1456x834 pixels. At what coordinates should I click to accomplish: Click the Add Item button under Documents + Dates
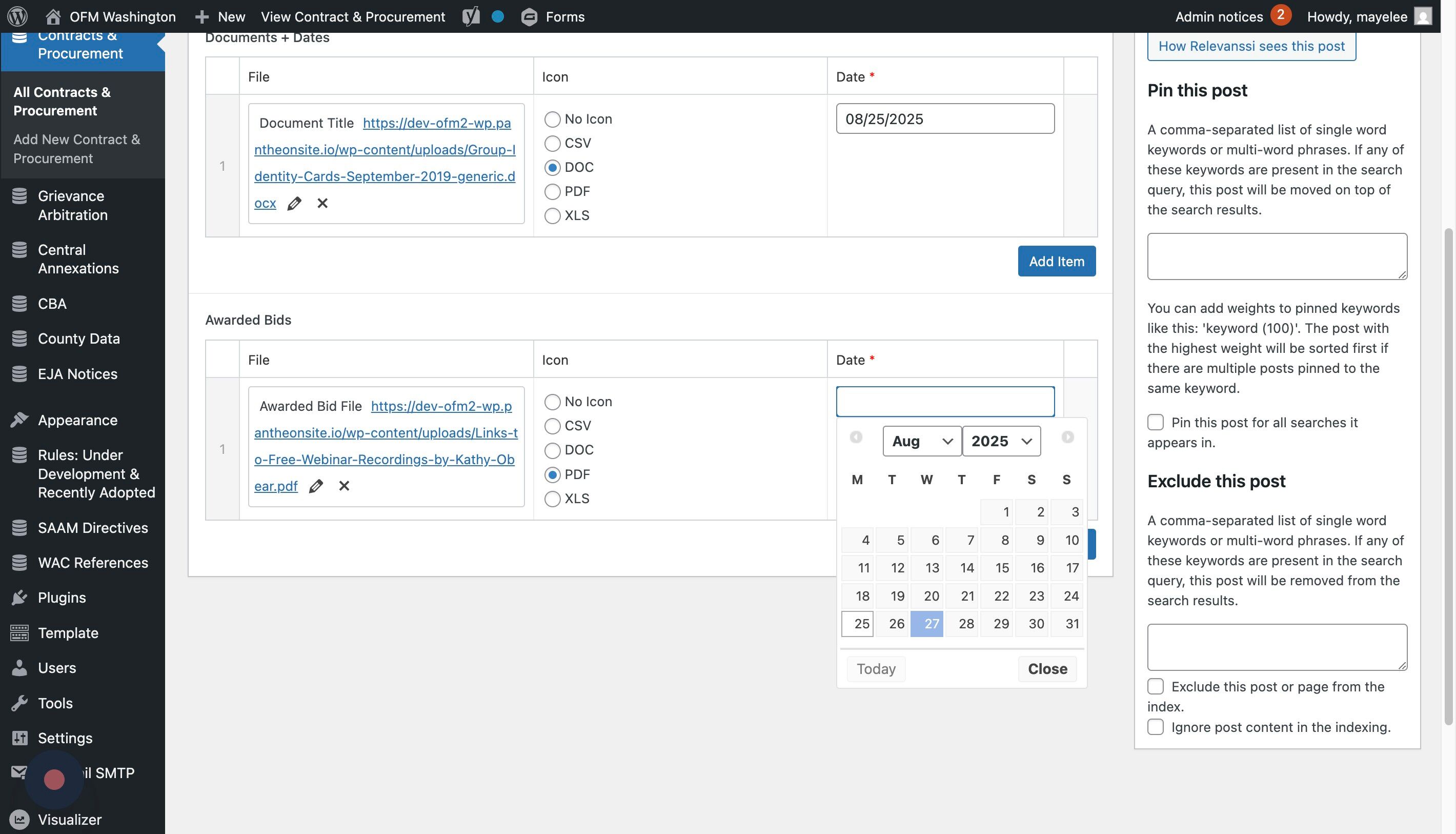(1056, 261)
